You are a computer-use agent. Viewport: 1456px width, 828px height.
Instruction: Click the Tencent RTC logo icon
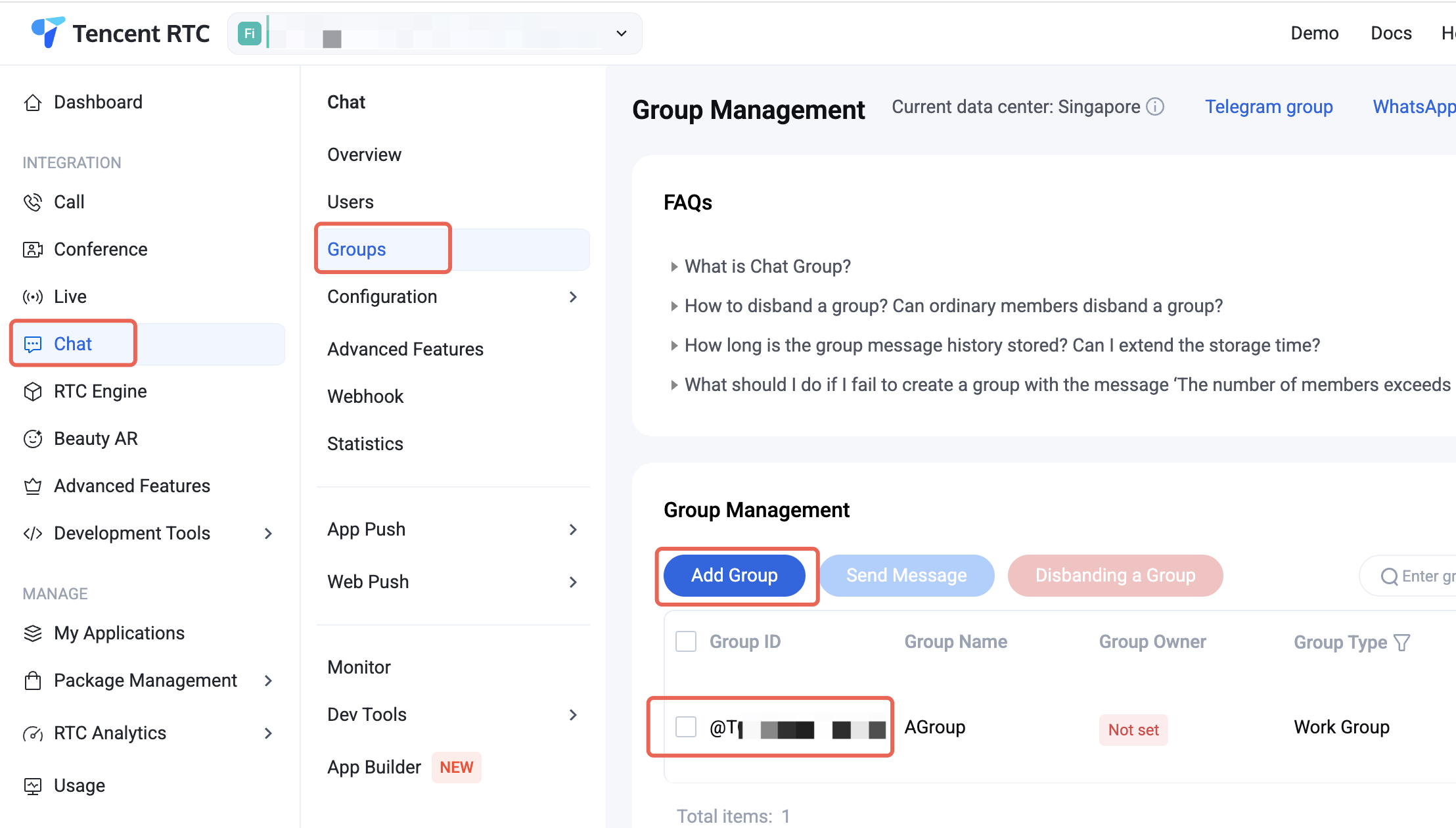coord(48,32)
